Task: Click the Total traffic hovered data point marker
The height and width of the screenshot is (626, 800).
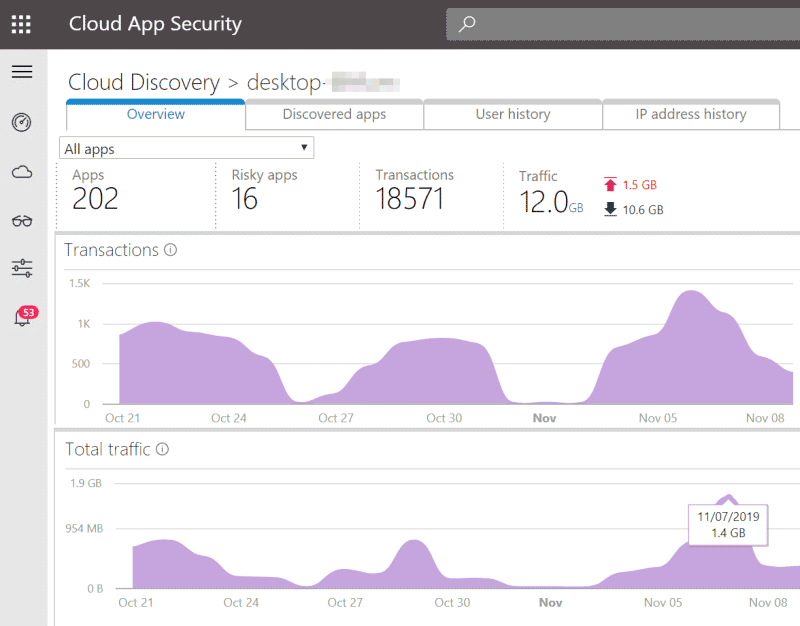Action: (729, 496)
